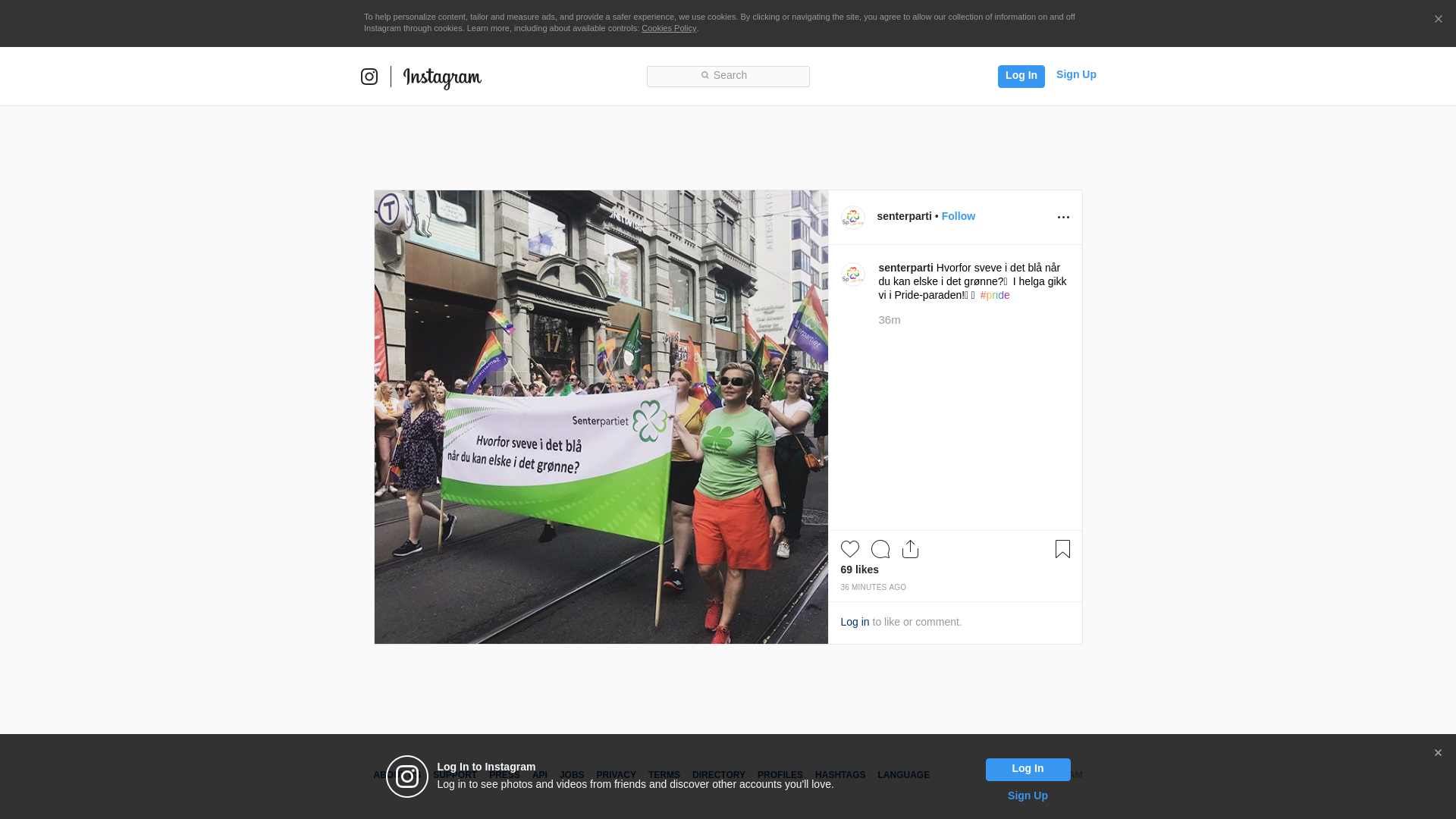Open the #pride hashtag link
1456x819 pixels.
[x=994, y=295]
